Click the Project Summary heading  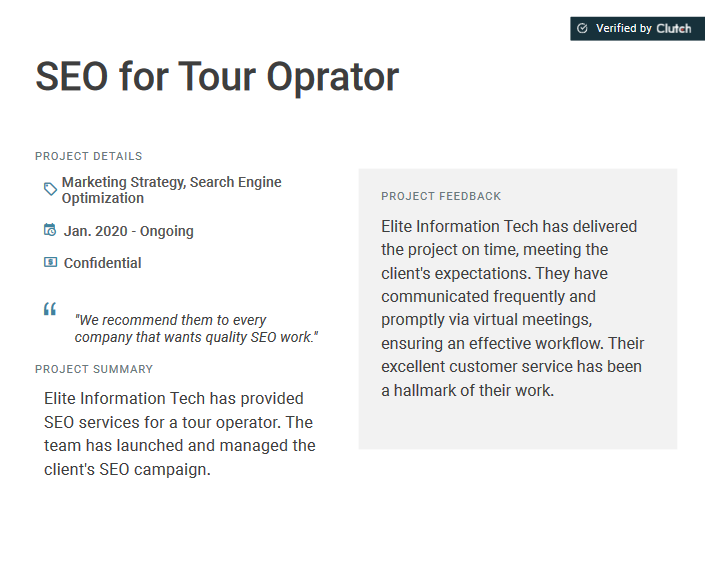[x=94, y=369]
